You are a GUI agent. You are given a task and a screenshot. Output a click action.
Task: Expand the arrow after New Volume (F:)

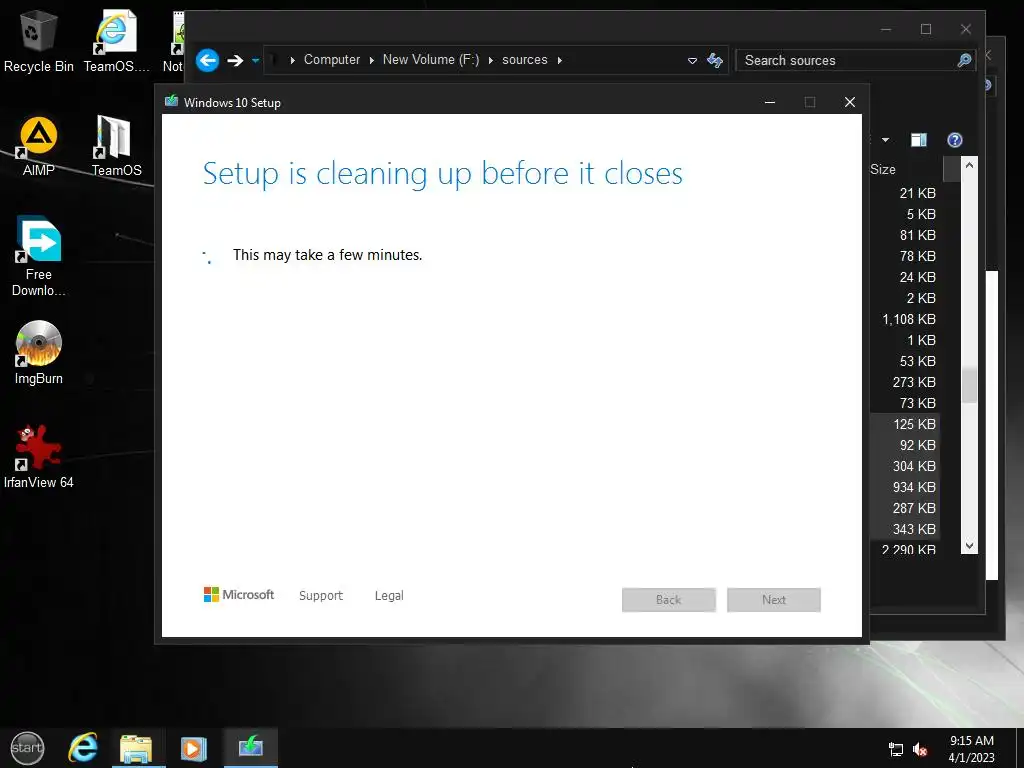[490, 60]
